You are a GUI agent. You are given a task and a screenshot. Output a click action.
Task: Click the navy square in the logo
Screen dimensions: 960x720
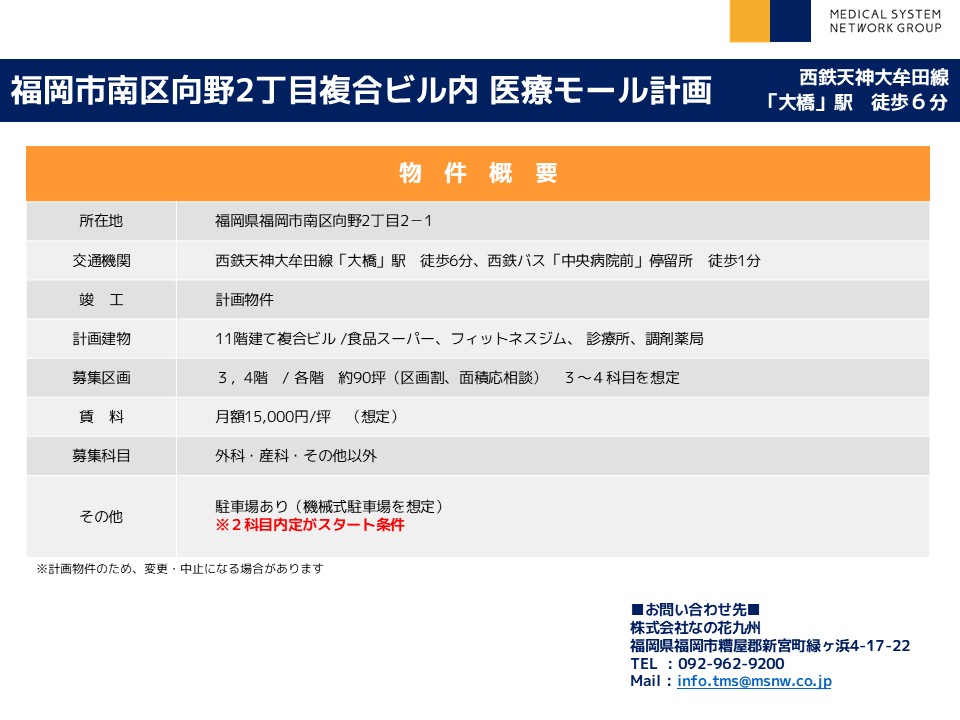[790, 21]
